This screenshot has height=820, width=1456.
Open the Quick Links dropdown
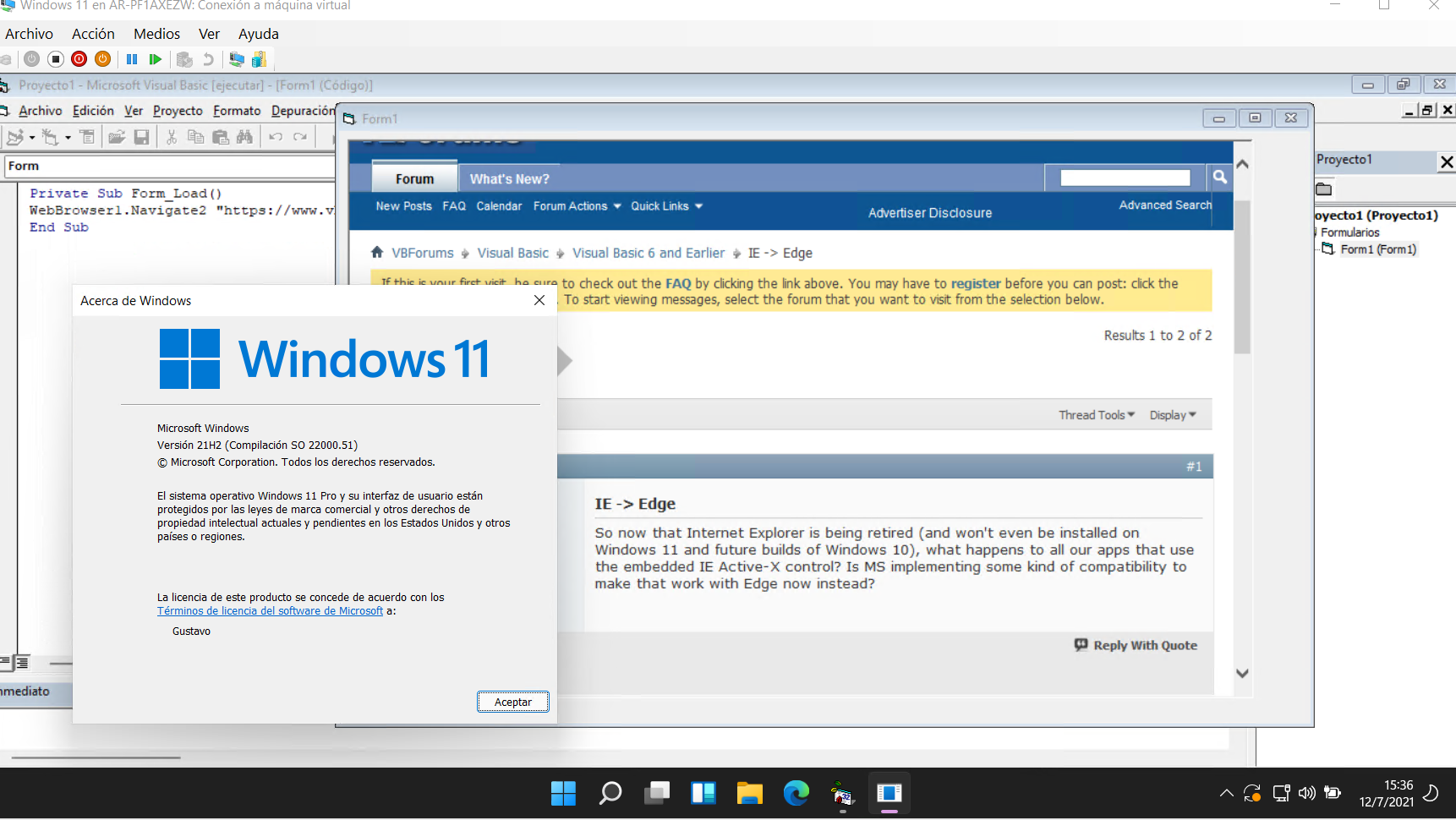coord(666,206)
